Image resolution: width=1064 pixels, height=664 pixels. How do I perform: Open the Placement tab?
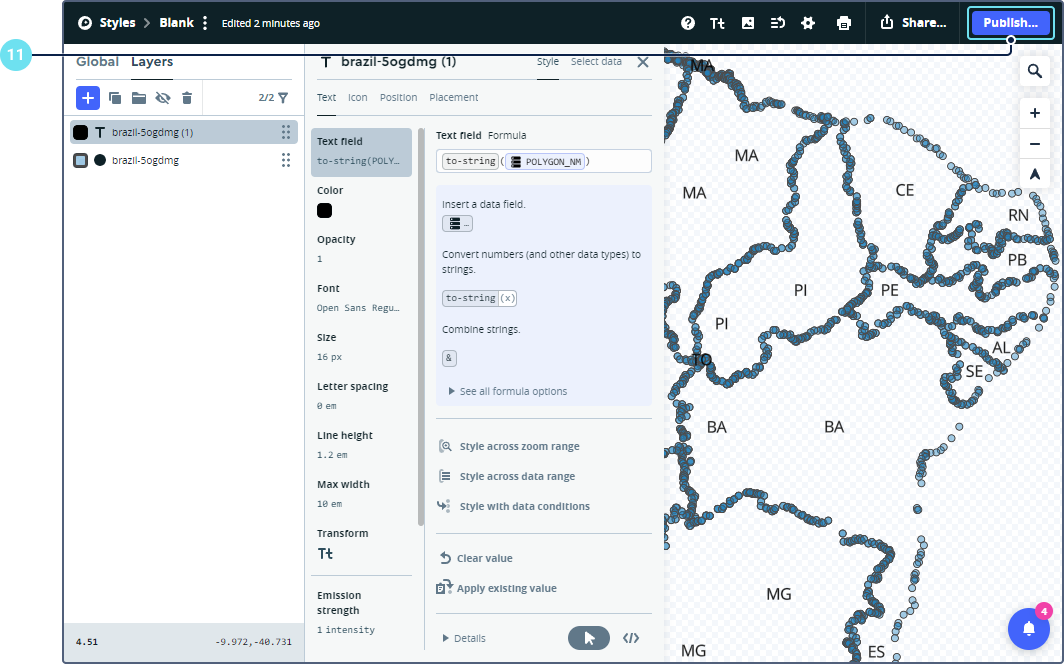(x=453, y=97)
